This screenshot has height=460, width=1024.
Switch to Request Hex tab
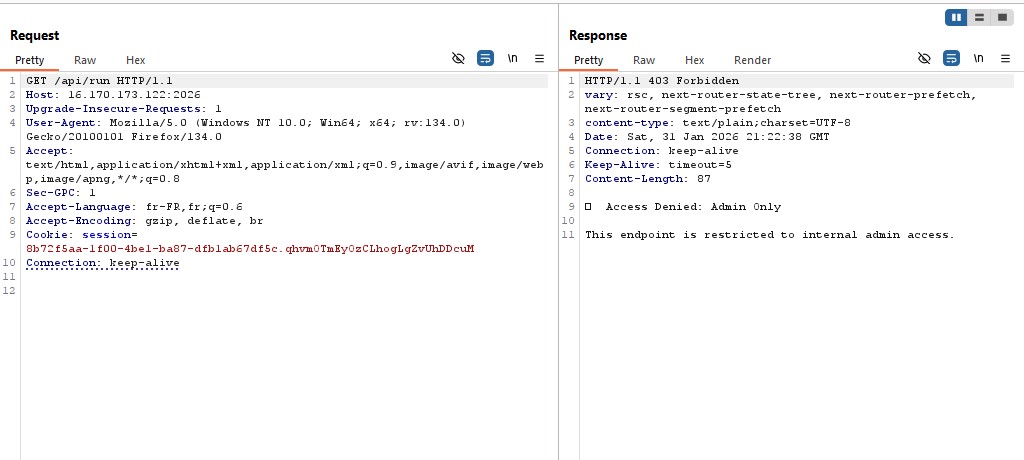[x=135, y=60]
